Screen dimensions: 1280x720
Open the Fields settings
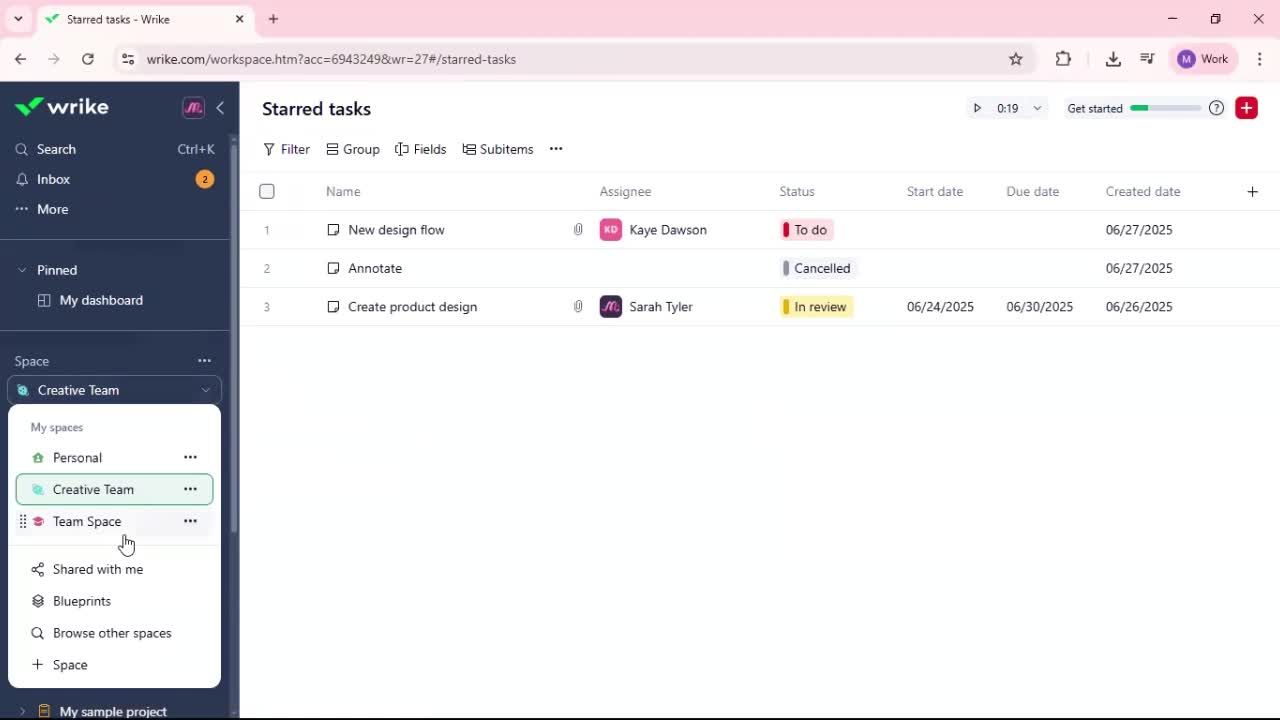(x=421, y=149)
